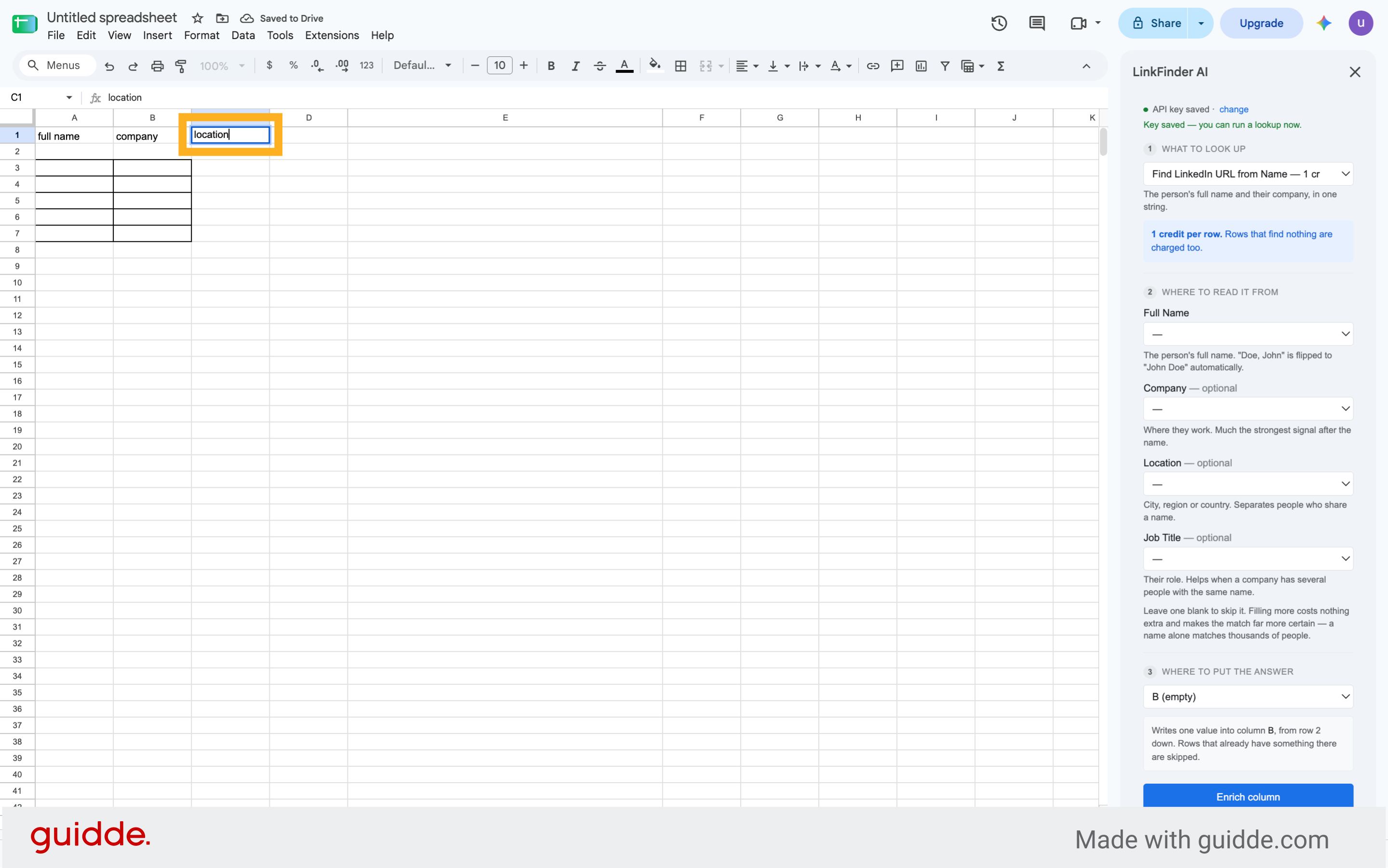Increase the font size

(x=523, y=66)
